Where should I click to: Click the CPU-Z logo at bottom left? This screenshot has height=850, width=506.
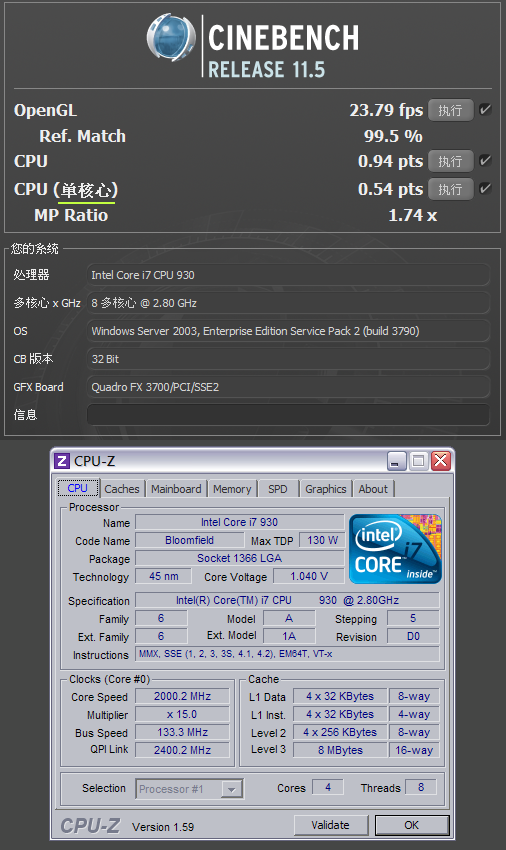click(90, 826)
